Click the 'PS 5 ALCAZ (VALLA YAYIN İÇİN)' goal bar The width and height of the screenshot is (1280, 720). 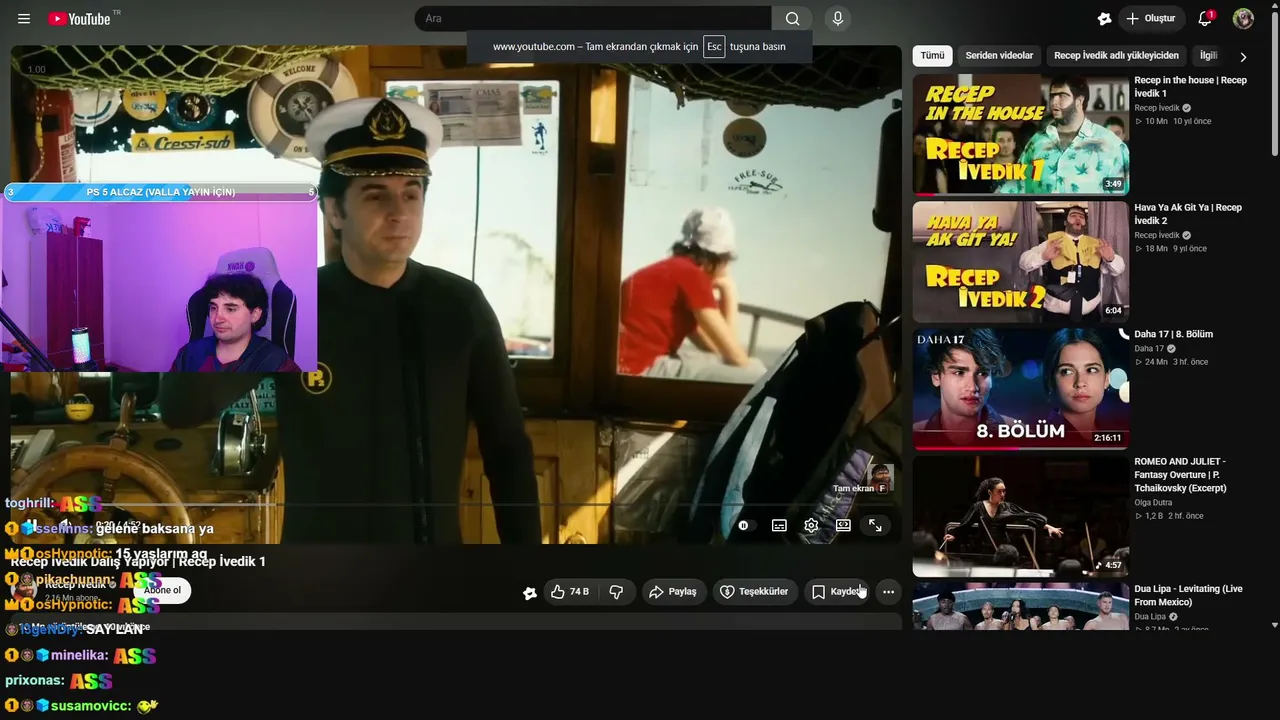point(161,192)
